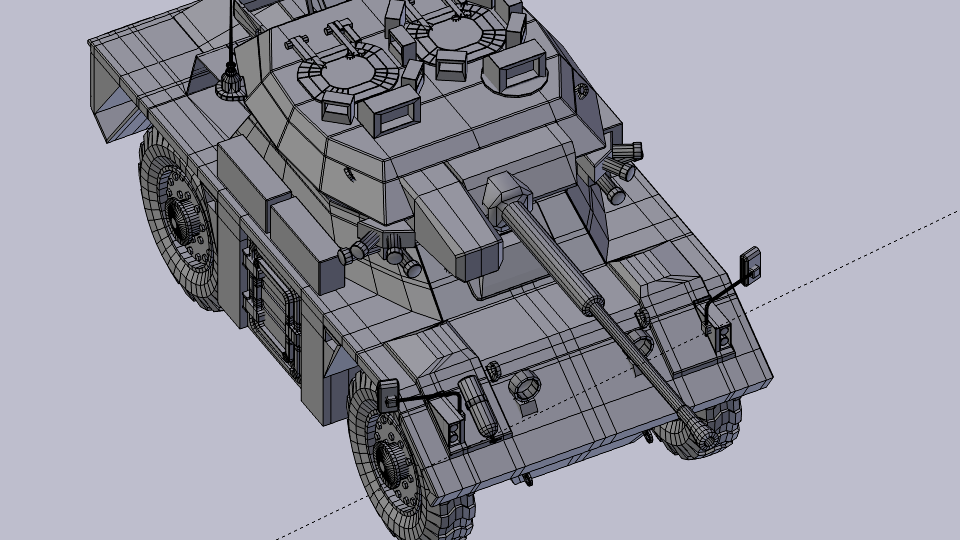Click the dashed reference axis line
960x540 pixels.
click(x=618, y=375)
